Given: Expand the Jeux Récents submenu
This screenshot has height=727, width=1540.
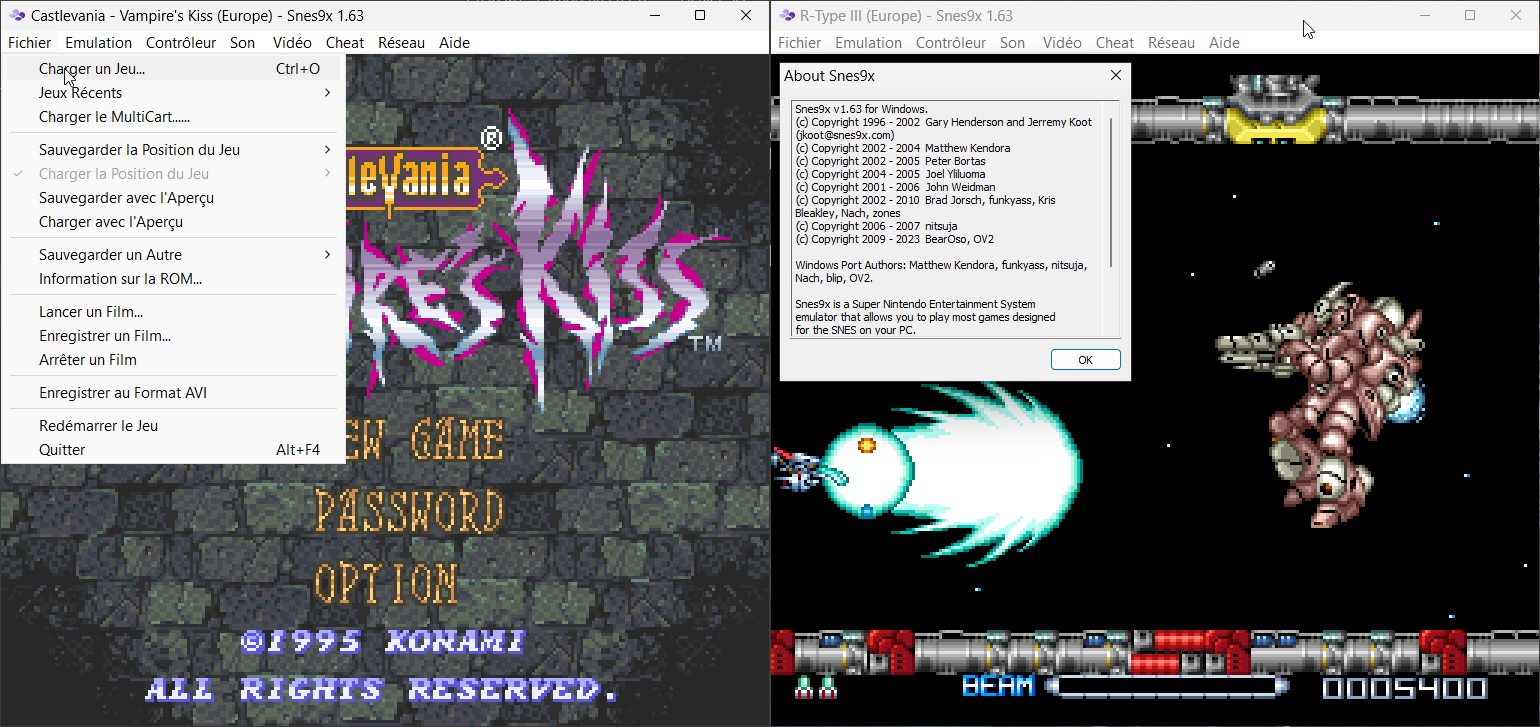Looking at the screenshot, I should pos(173,93).
